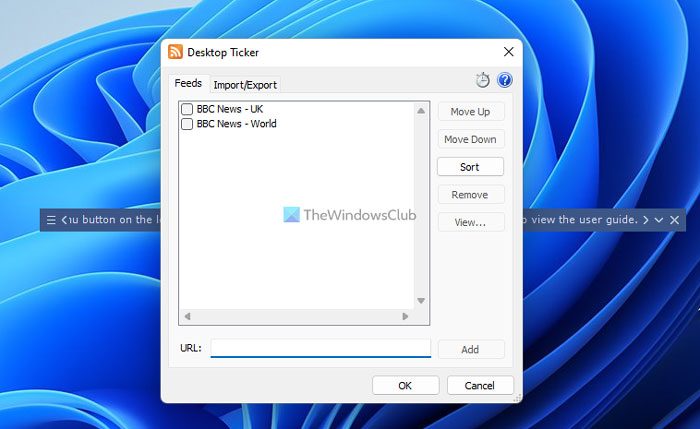Close the ticker bar with X icon
This screenshot has width=700, height=429.
pyautogui.click(x=675, y=220)
